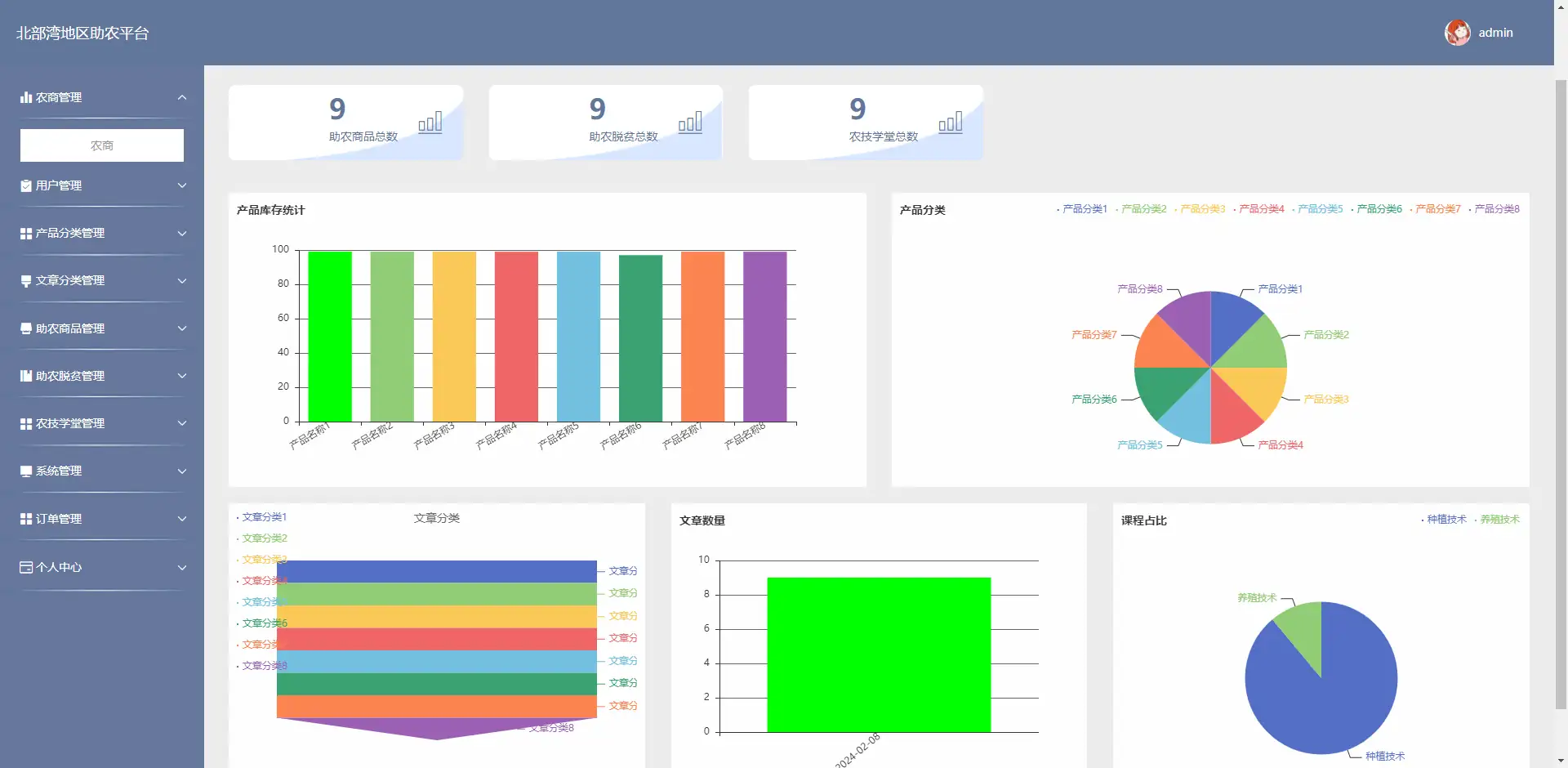Click the 农技学堂总数 card chart icon

950,123
